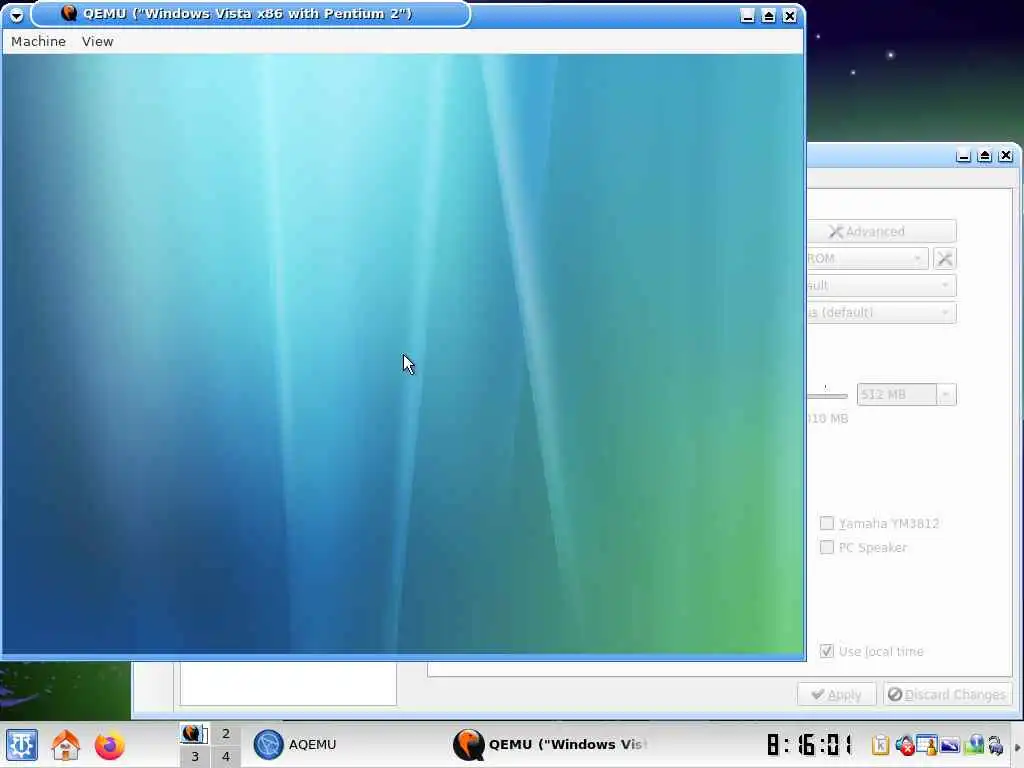This screenshot has height=768, width=1024.
Task: Click the rightmost tray icon with blue lock
Action: pyautogui.click(x=995, y=744)
